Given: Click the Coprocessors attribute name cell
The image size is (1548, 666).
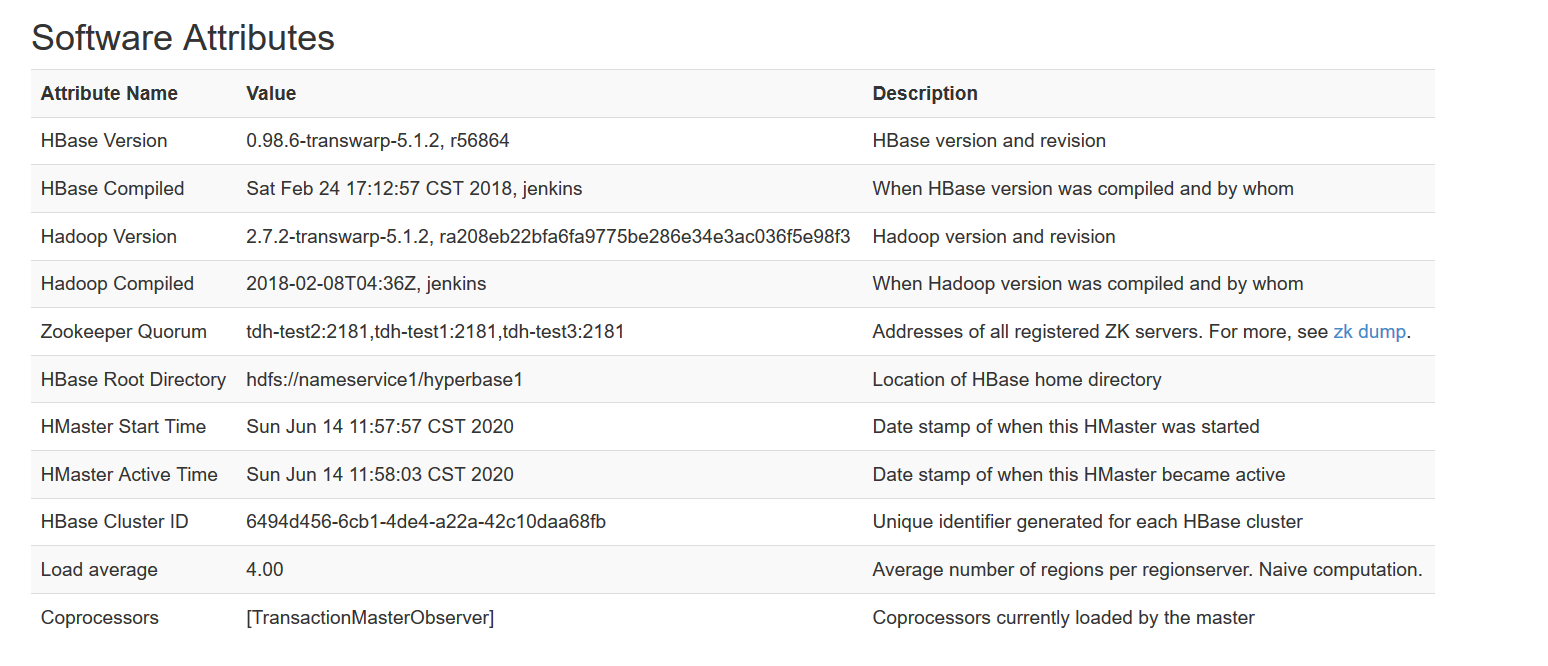Looking at the screenshot, I should pos(99,618).
